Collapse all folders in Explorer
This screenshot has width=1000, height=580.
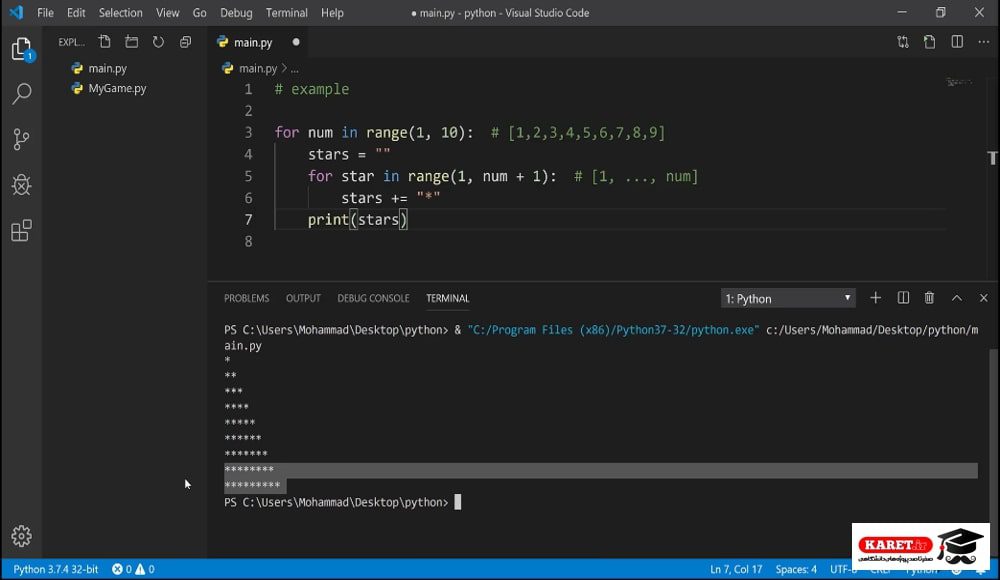click(185, 42)
